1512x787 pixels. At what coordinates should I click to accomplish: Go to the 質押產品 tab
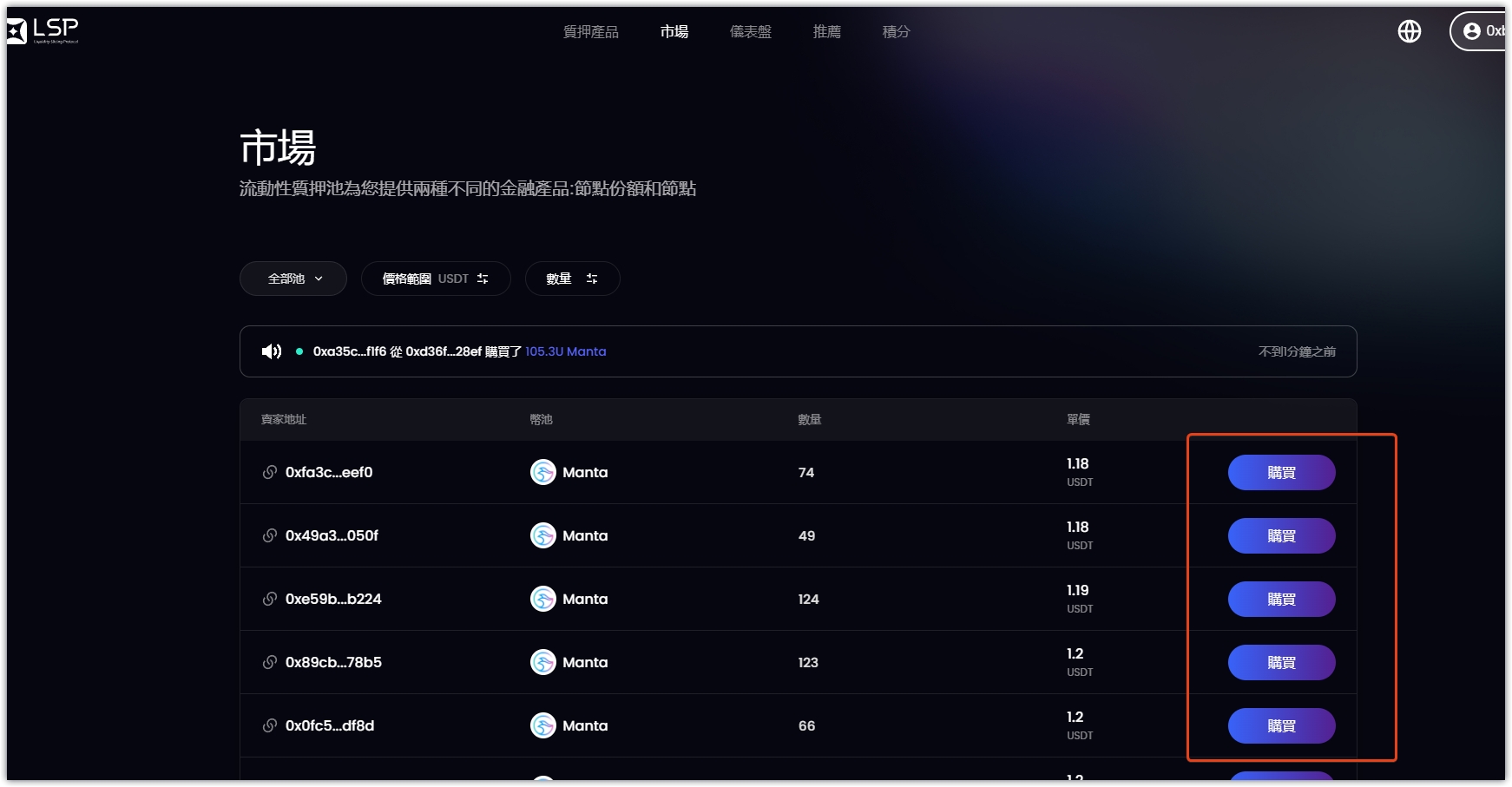click(x=590, y=32)
